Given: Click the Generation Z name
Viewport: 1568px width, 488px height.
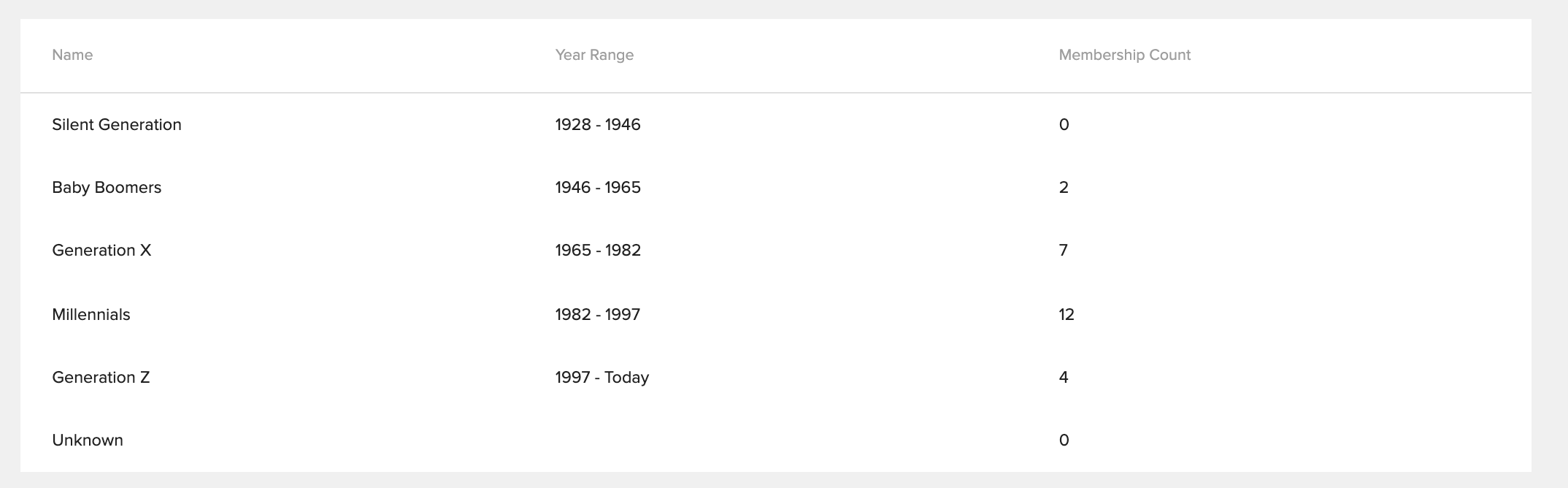Looking at the screenshot, I should coord(101,378).
